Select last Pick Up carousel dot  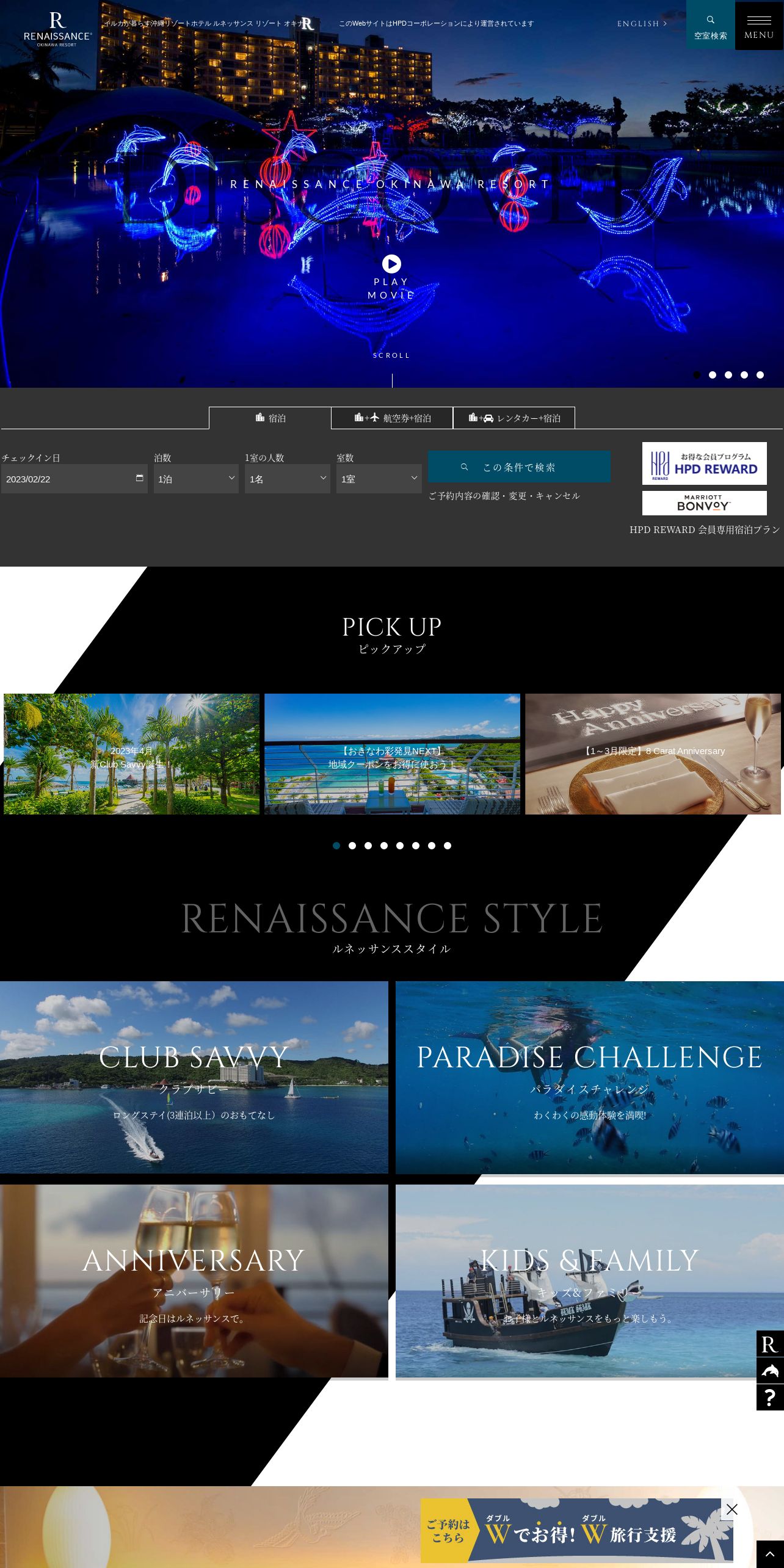point(448,846)
